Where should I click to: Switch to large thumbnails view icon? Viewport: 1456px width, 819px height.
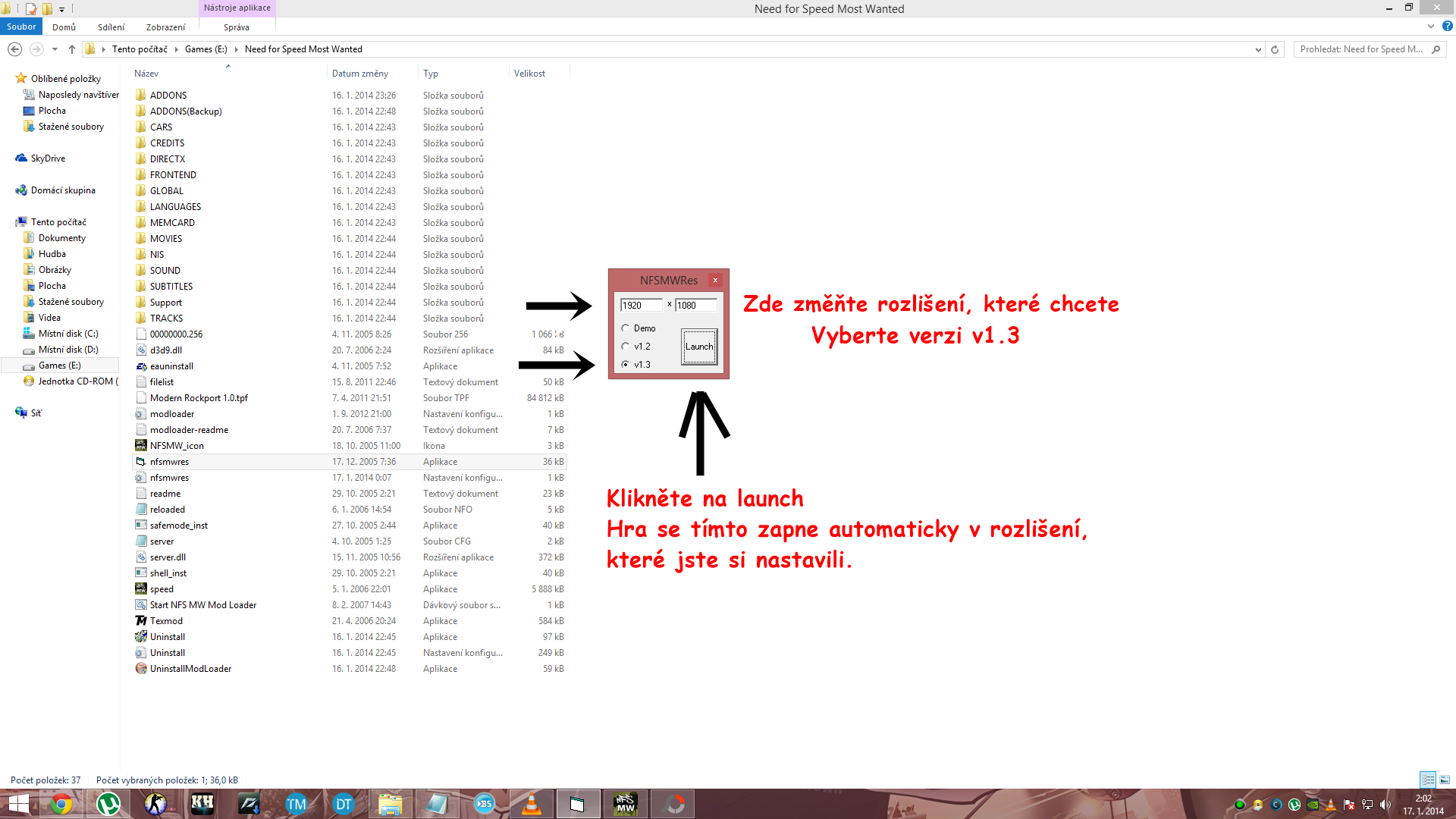[x=1445, y=780]
